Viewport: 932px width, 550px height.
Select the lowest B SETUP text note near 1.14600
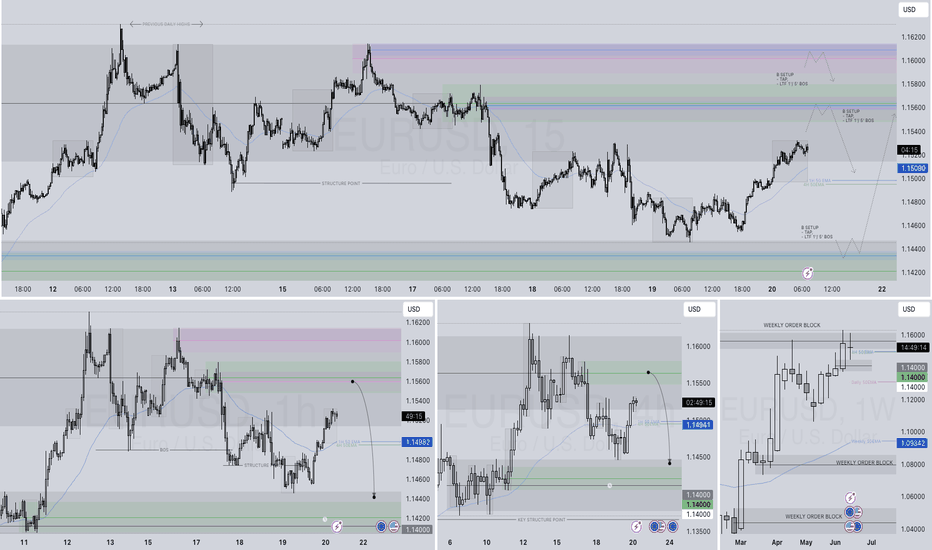(x=817, y=232)
